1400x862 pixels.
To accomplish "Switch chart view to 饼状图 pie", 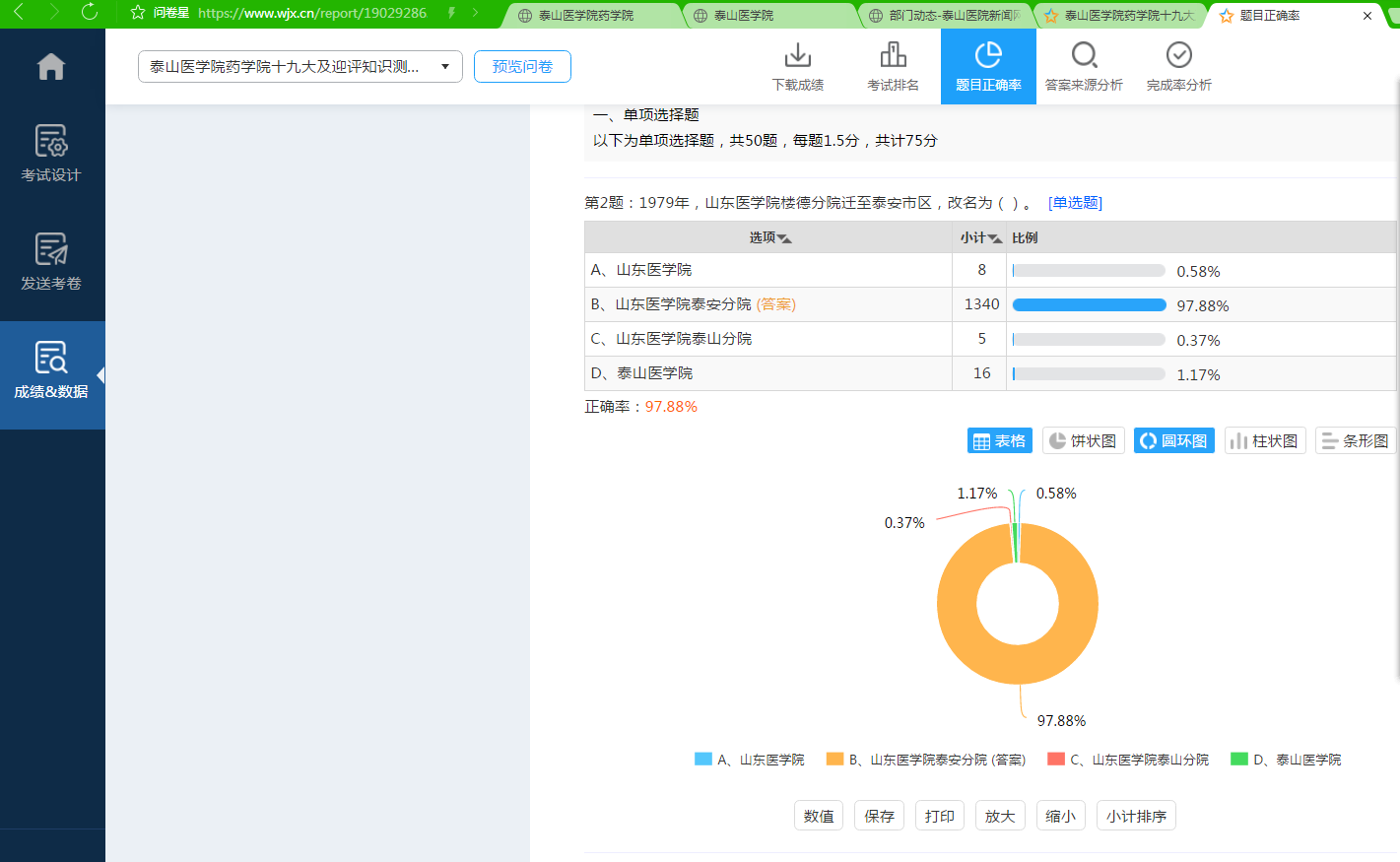I will click(x=1083, y=441).
